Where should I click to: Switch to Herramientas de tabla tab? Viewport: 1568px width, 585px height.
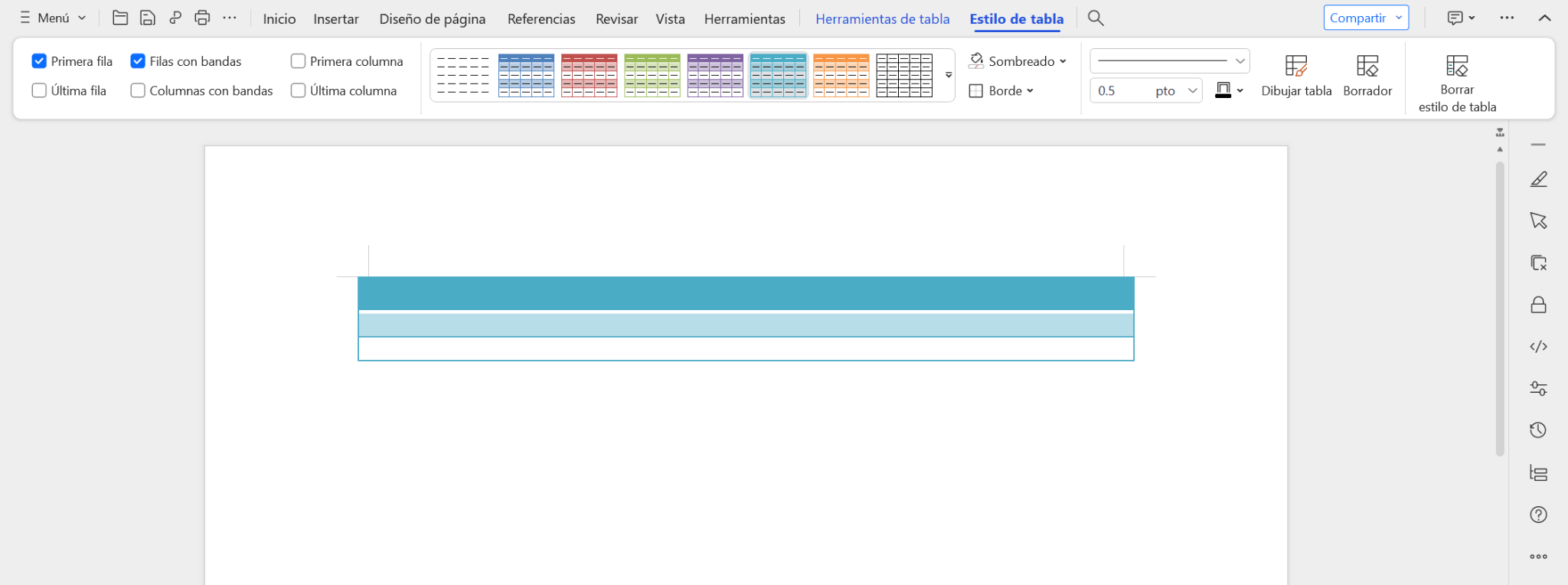tap(883, 18)
